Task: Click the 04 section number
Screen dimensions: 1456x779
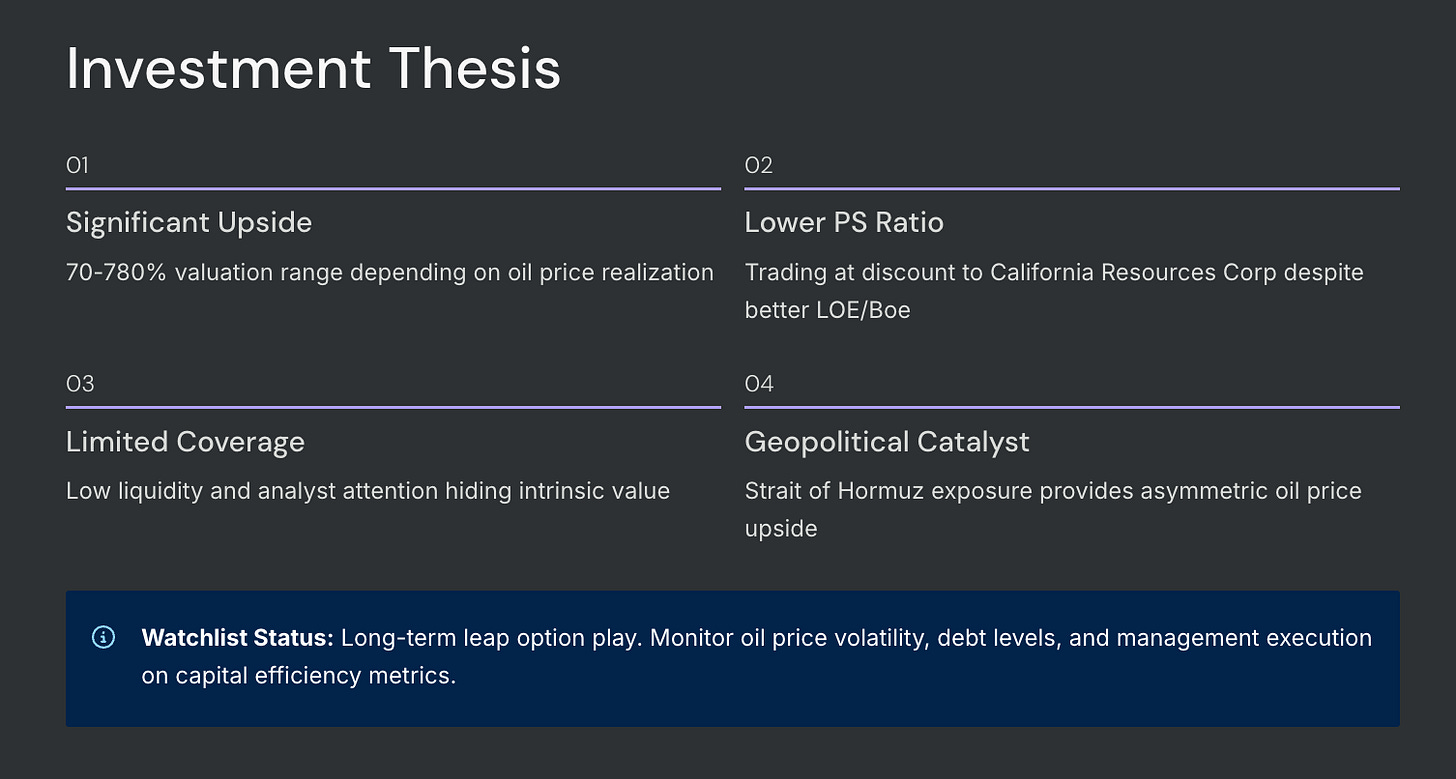Action: pos(759,384)
